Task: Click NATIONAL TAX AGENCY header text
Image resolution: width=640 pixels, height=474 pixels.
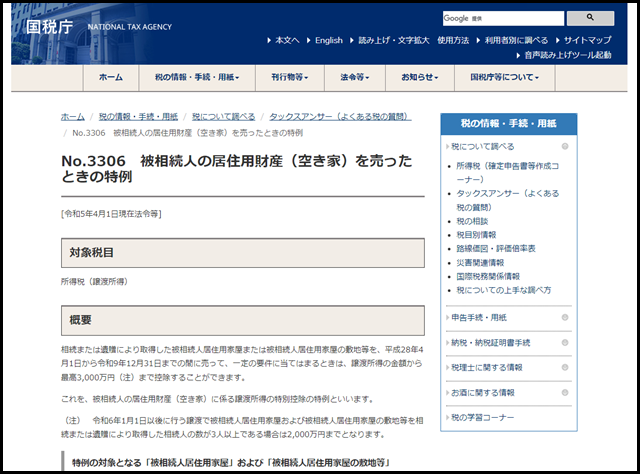Action: tap(129, 27)
